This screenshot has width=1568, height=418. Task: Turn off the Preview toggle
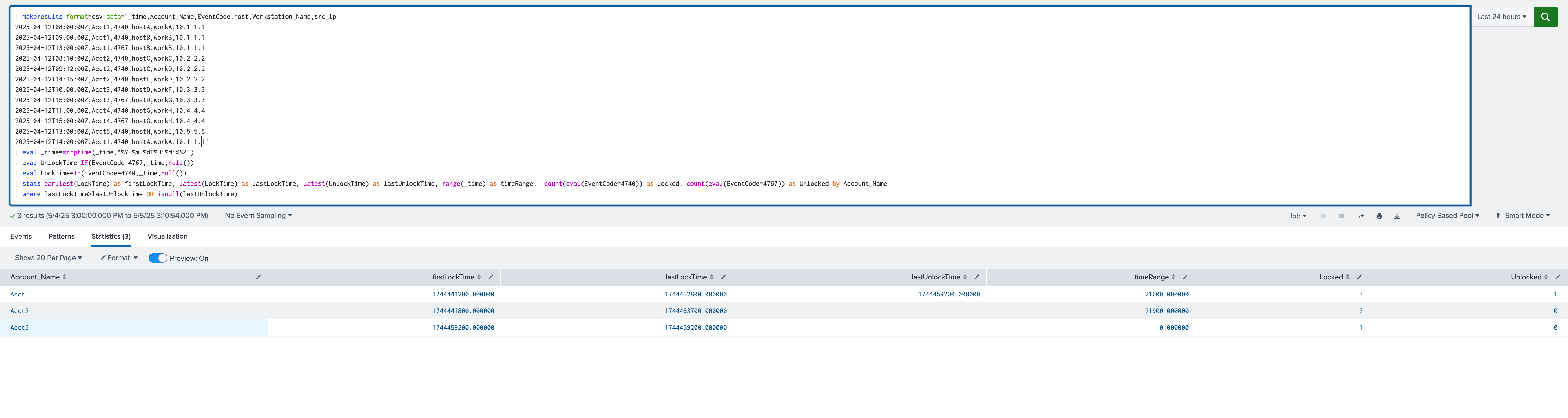point(158,258)
